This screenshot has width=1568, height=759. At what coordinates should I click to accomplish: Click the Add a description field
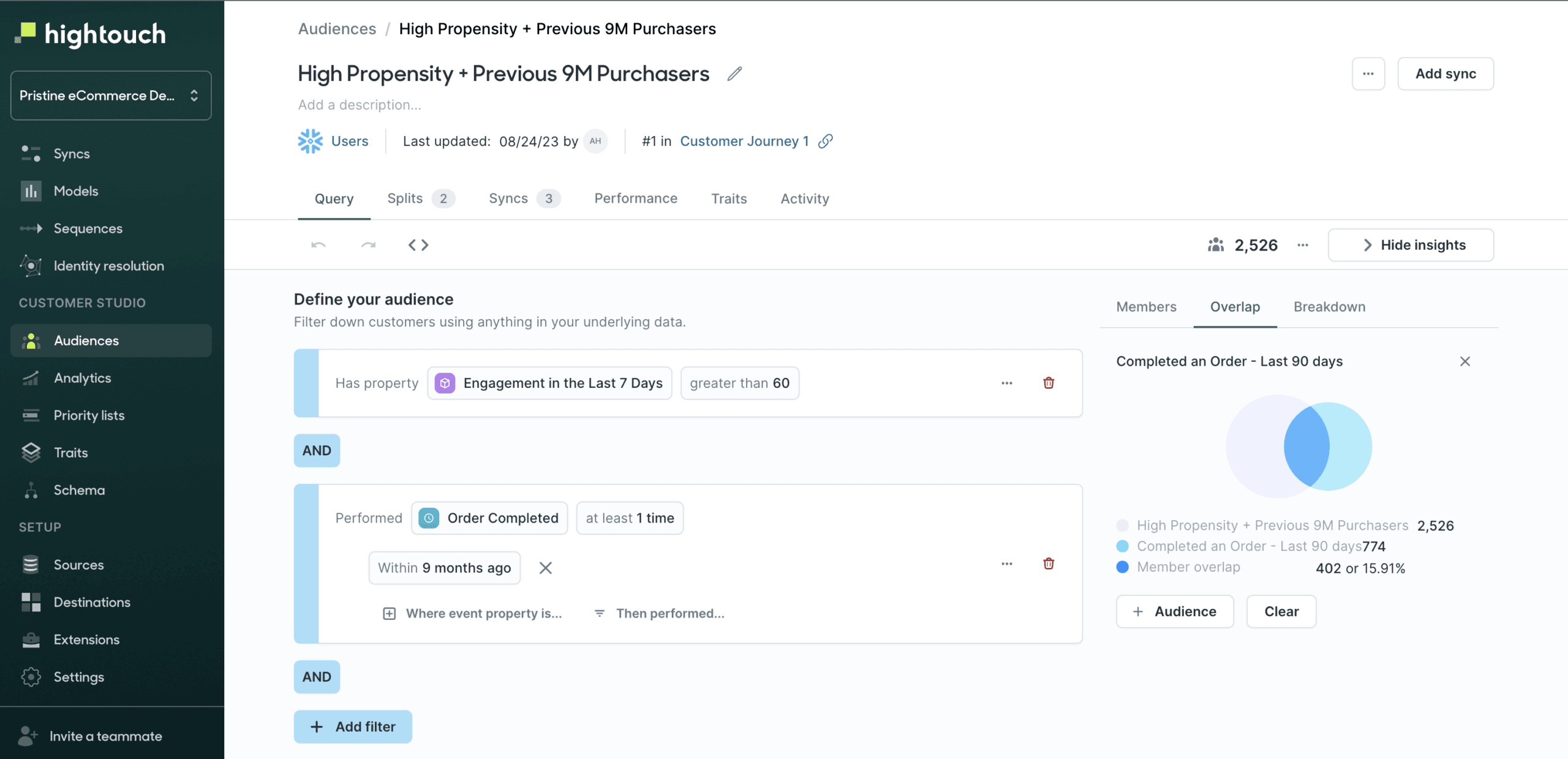click(x=360, y=105)
